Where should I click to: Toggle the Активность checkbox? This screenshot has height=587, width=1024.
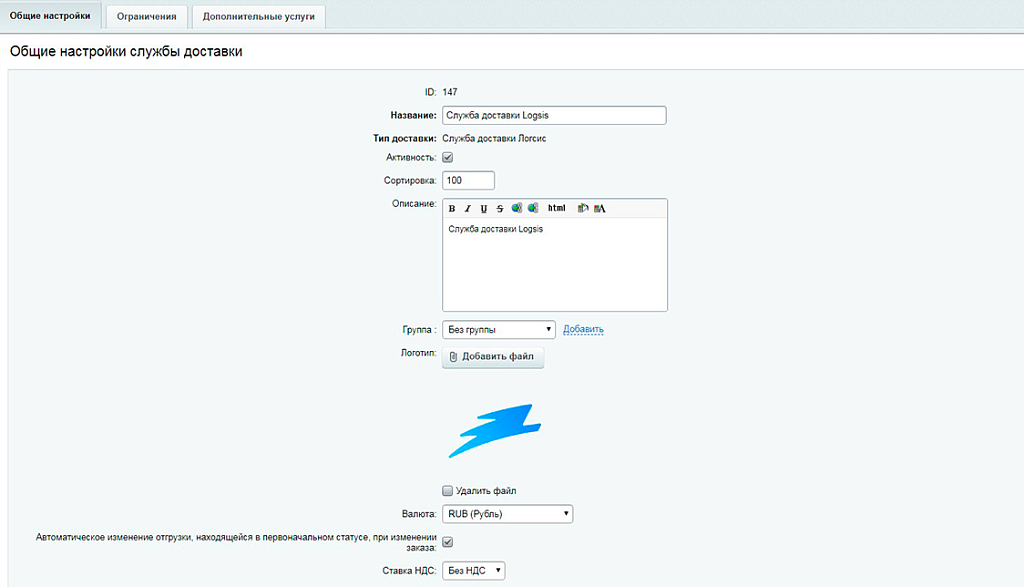point(448,157)
